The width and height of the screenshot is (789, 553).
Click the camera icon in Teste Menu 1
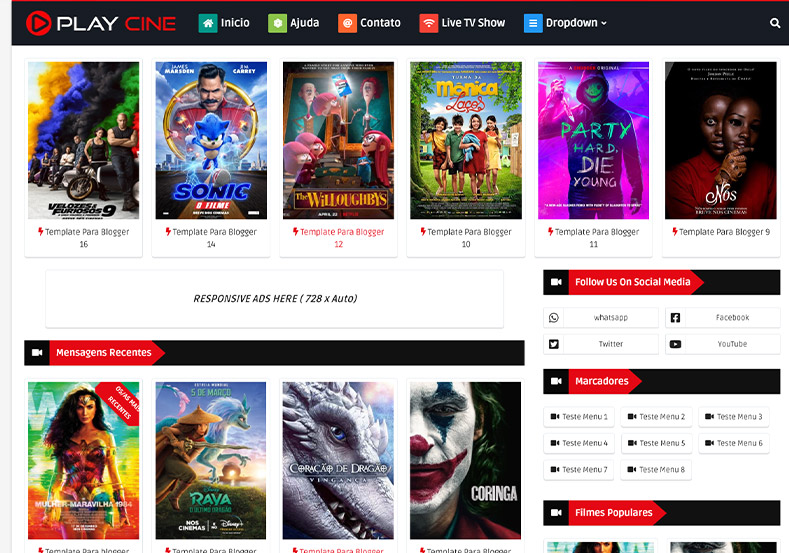tap(555, 417)
